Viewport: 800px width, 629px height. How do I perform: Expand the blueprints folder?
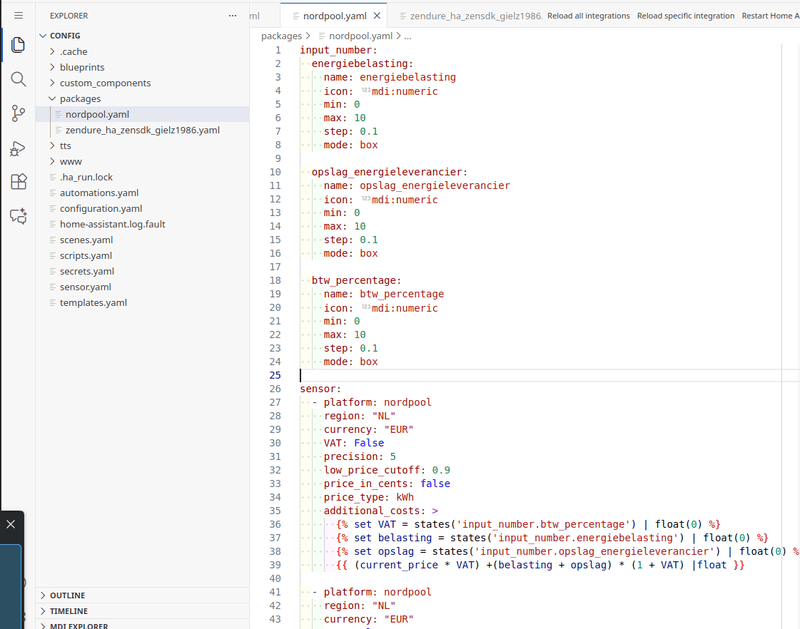[81, 67]
